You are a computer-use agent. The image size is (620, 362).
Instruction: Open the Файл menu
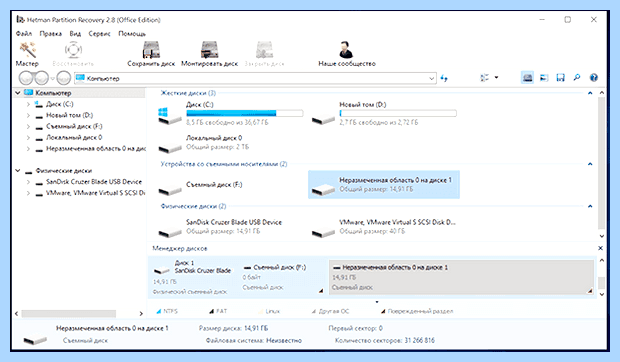24,34
